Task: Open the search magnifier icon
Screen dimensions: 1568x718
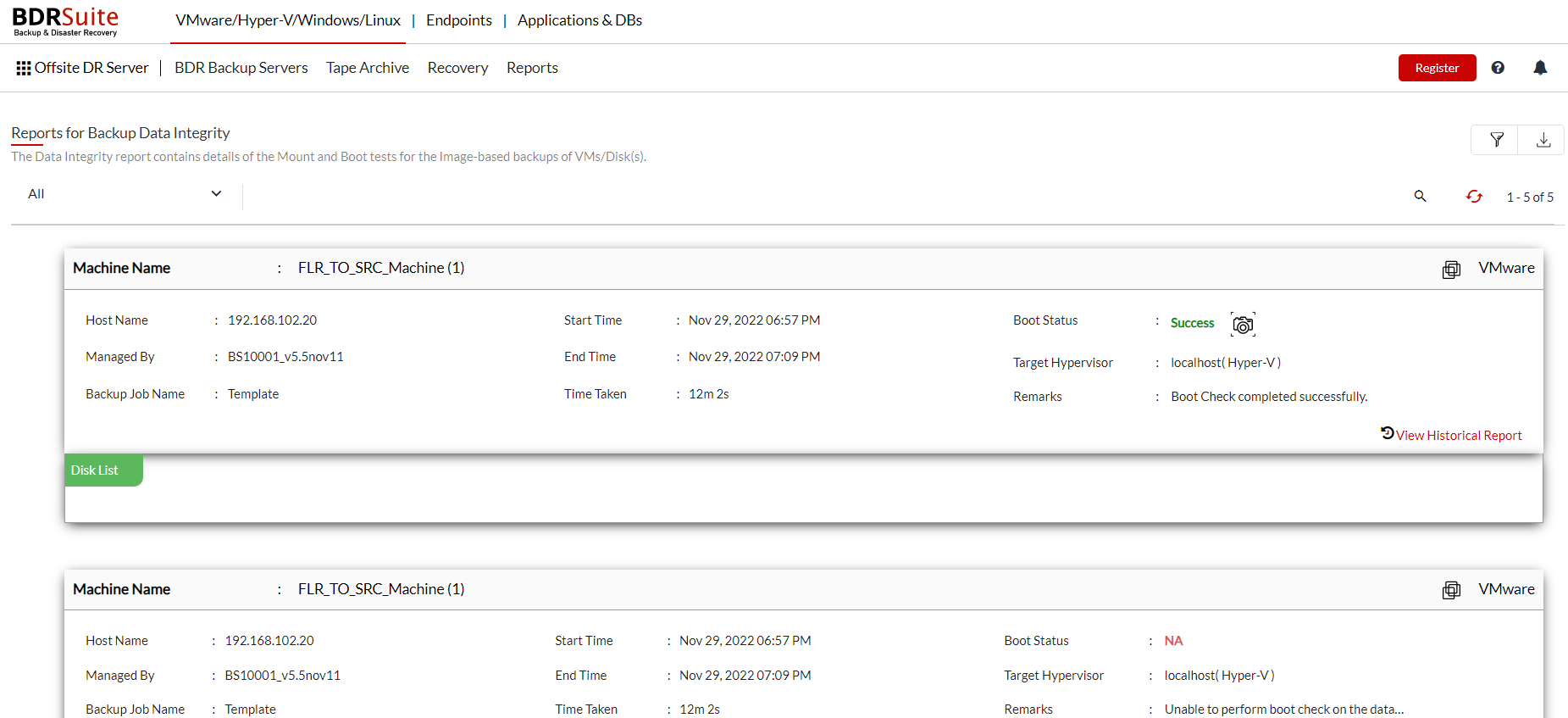Action: [x=1421, y=196]
